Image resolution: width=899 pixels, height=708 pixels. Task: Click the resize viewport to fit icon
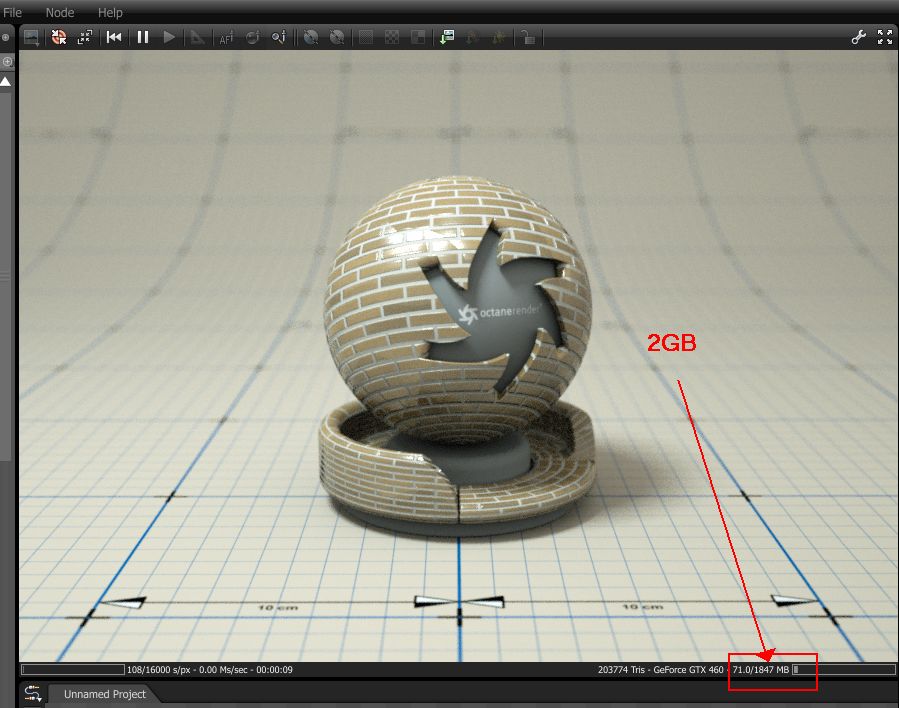click(x=85, y=38)
